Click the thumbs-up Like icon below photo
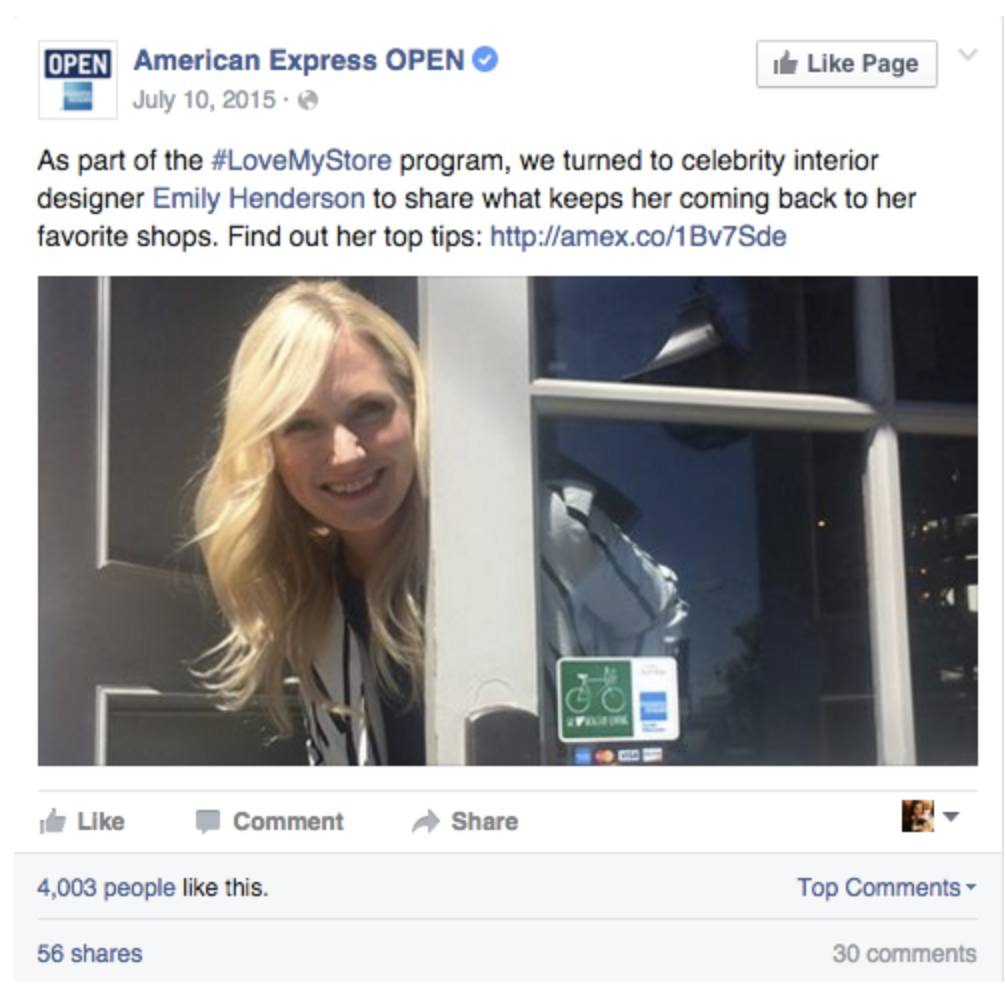 [53, 821]
